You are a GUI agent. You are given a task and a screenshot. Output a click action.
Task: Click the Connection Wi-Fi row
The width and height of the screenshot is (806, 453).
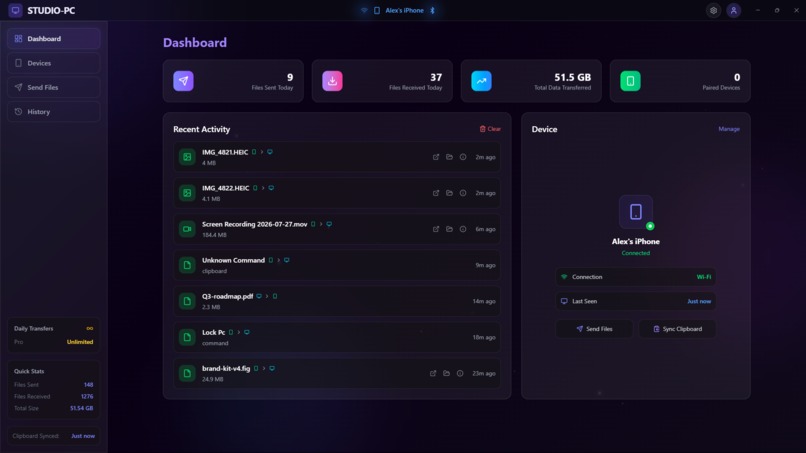636,277
